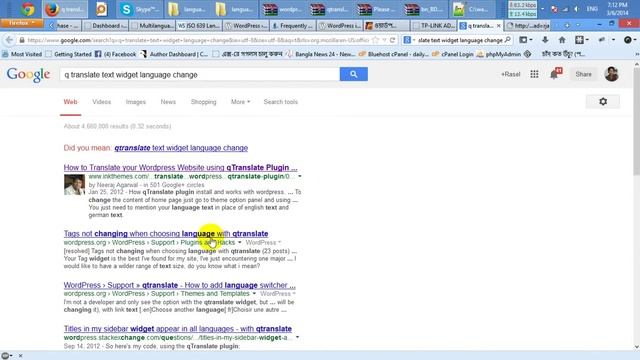Open the WinRAR 'wordpr...' taskbar window
The height and width of the screenshot is (360, 640).
pos(282,9)
